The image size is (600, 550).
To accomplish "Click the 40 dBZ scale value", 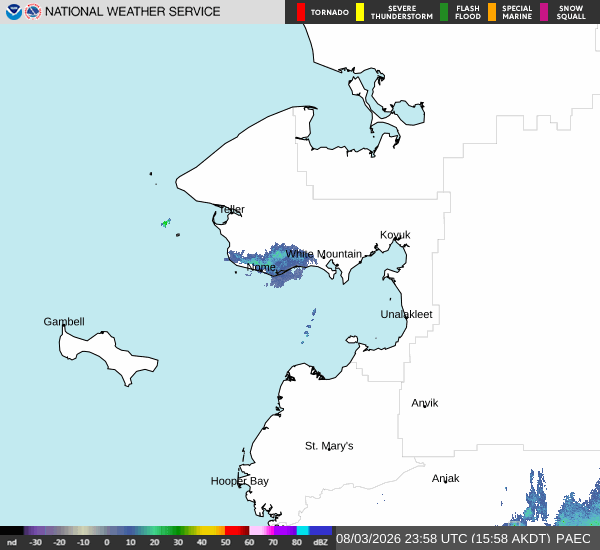I will pos(202,542).
